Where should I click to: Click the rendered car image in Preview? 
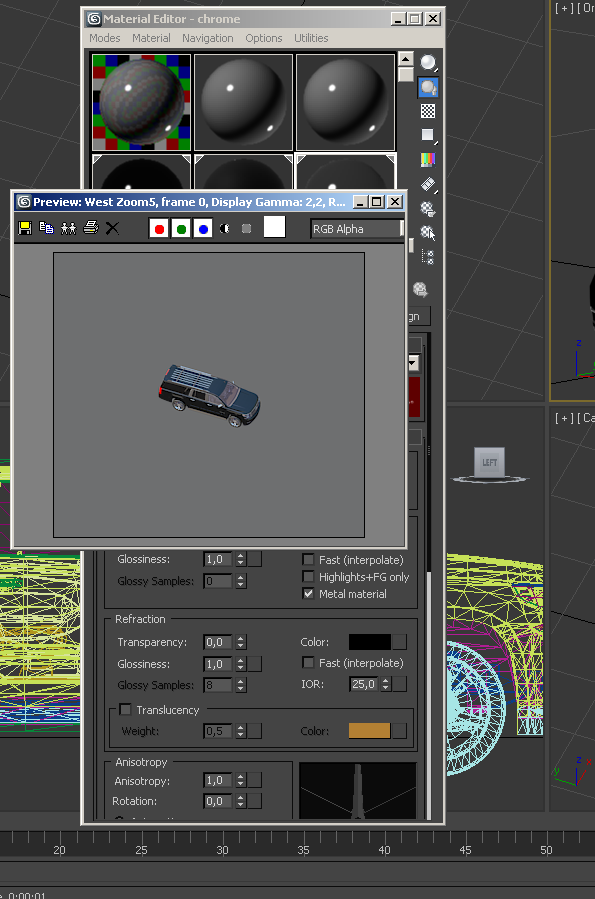(209, 396)
